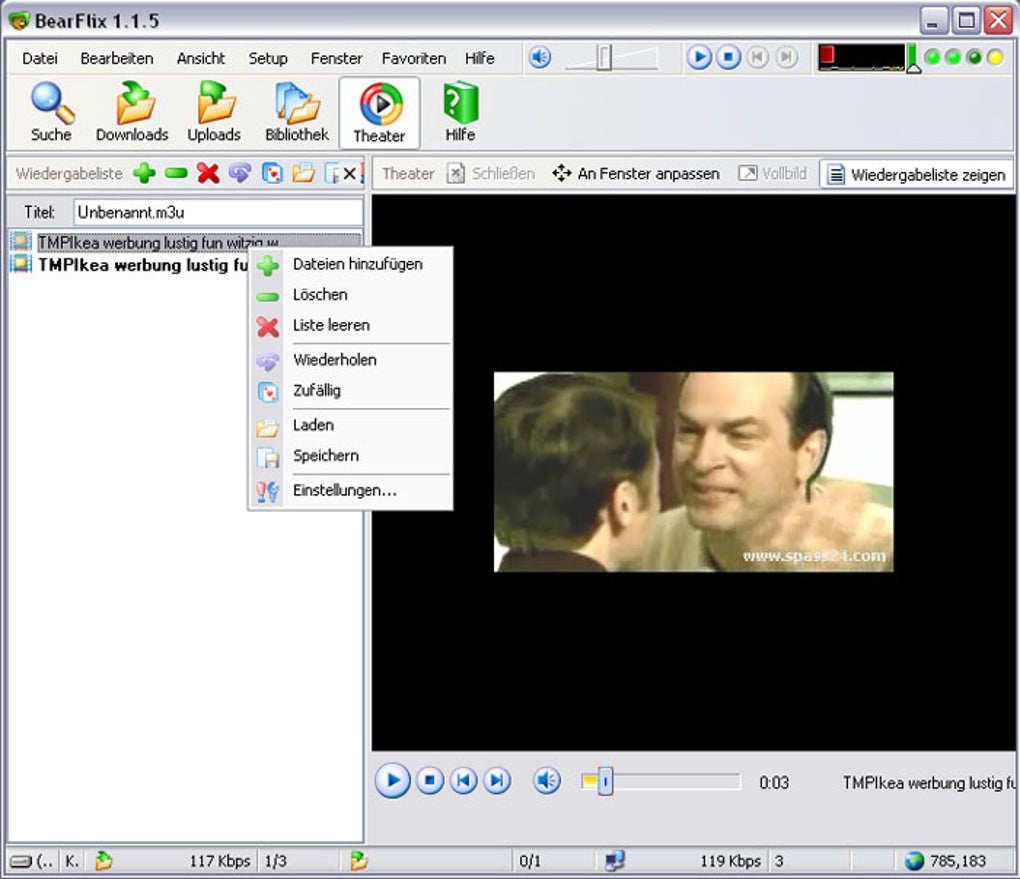Click the Schließen button in Theater toolbar
The height and width of the screenshot is (879, 1020).
click(490, 174)
